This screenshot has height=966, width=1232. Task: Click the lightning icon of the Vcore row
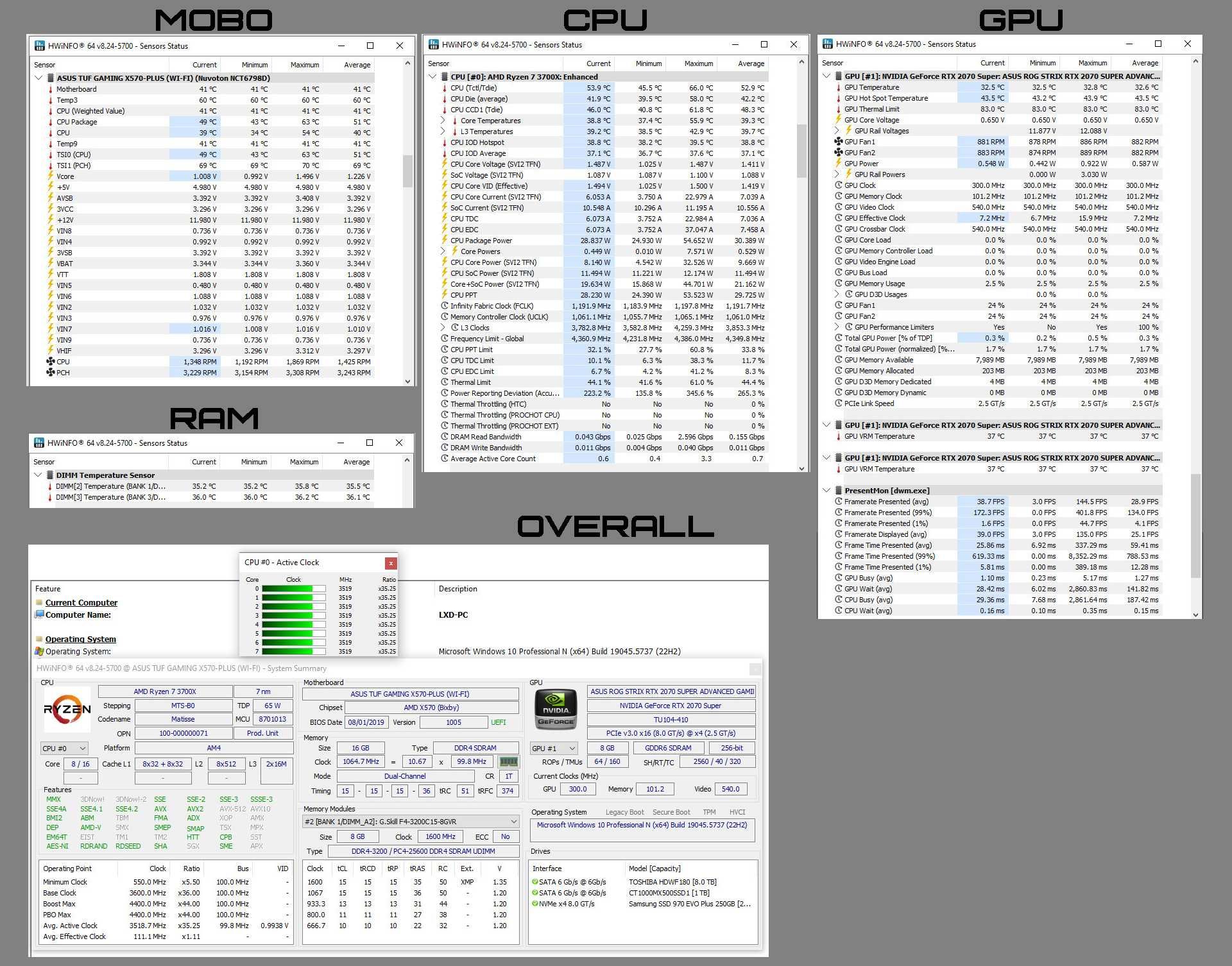pyautogui.click(x=51, y=176)
